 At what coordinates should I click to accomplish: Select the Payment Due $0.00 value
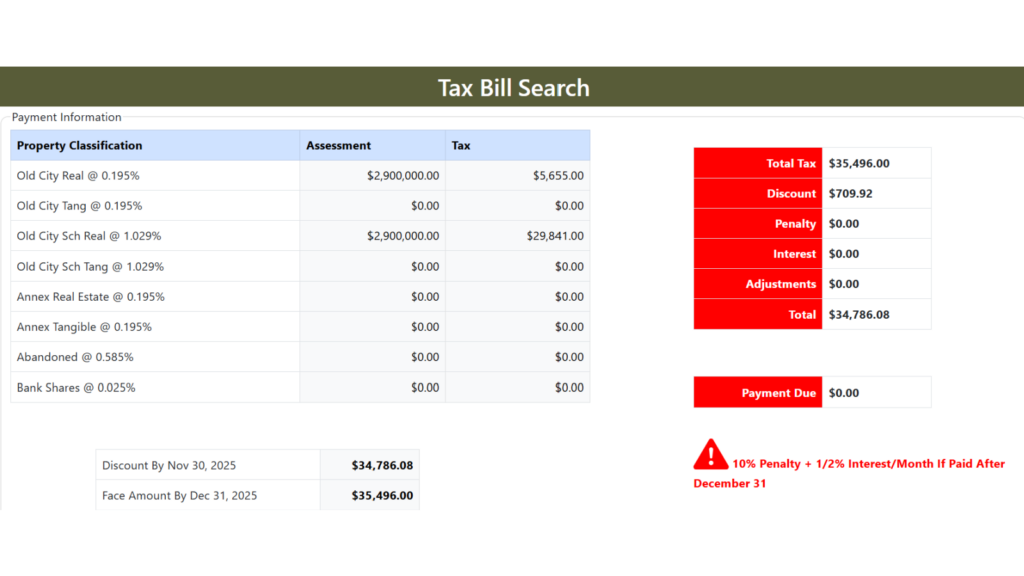click(x=844, y=392)
